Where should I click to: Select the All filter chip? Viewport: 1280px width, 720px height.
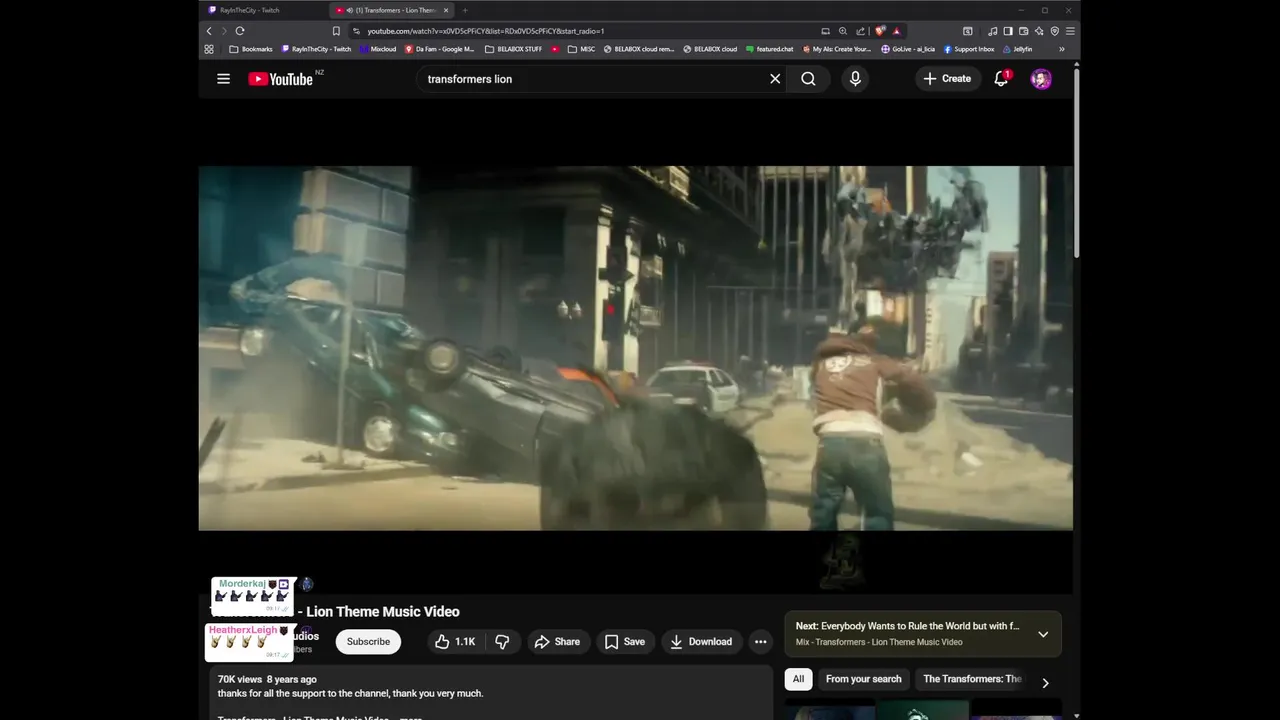click(798, 679)
